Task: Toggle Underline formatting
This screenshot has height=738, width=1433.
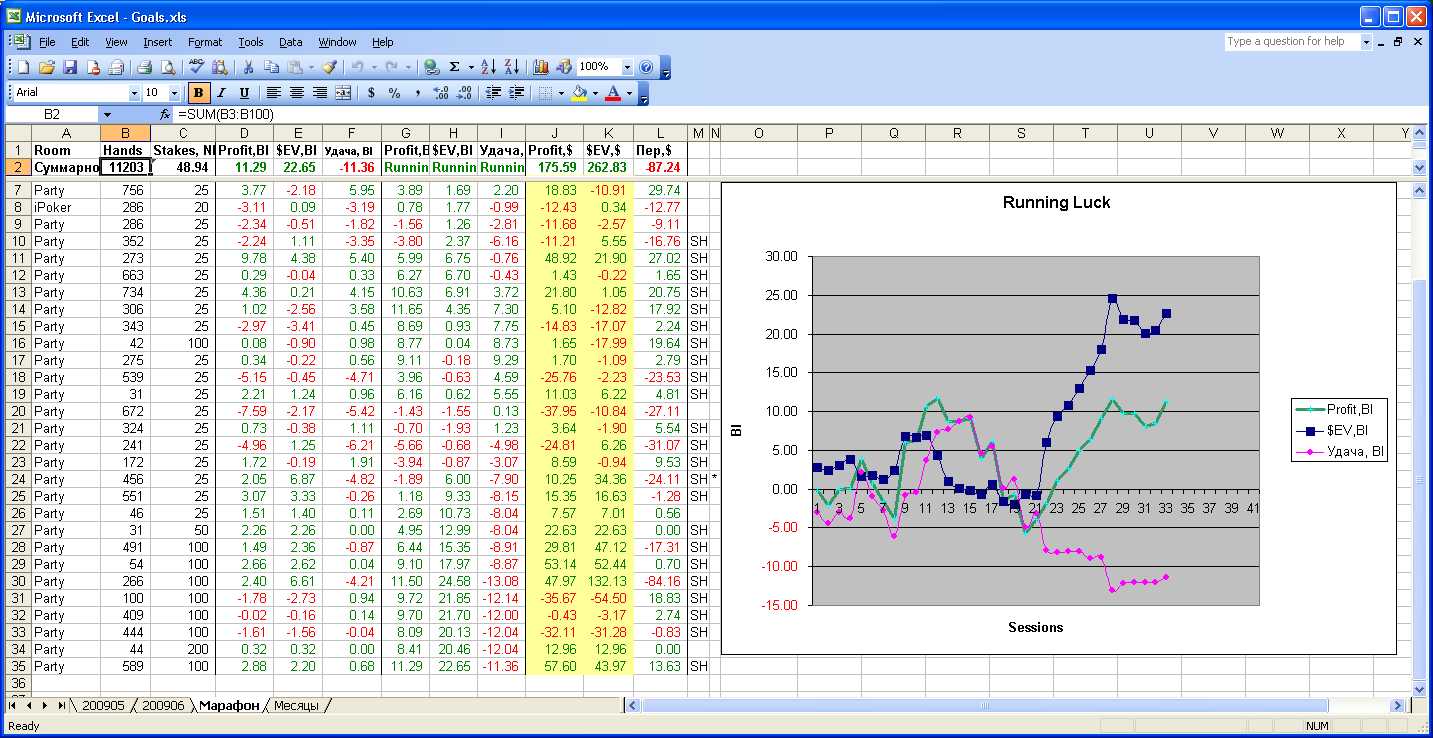Action: tap(243, 93)
